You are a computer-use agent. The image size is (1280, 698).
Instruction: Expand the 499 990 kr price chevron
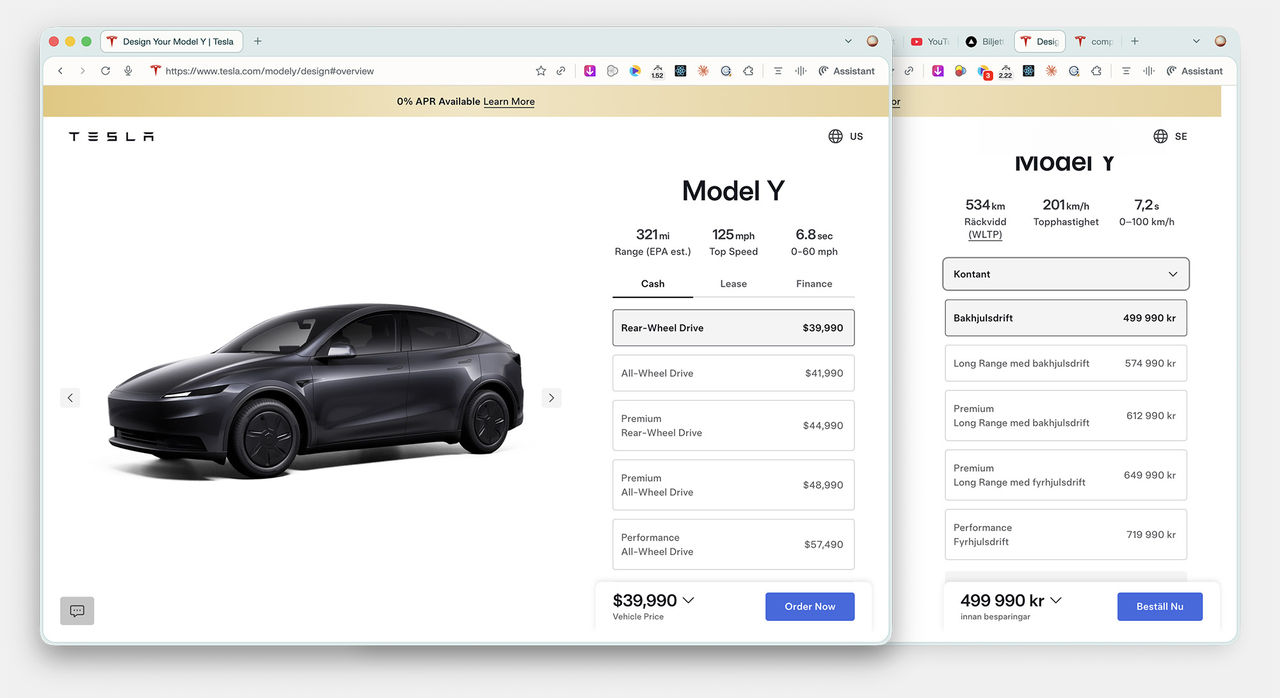tap(1055, 601)
